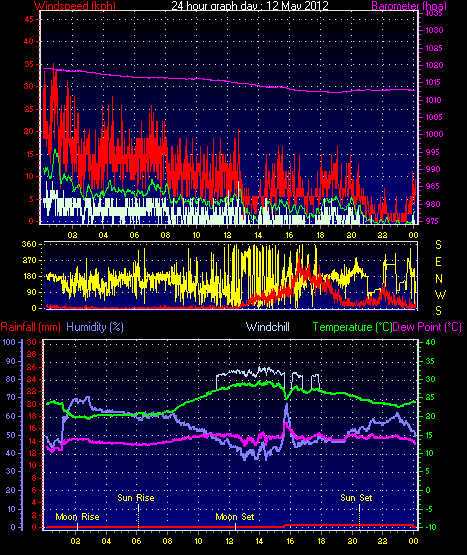Click the E compass letter on direction chart

[438, 262]
